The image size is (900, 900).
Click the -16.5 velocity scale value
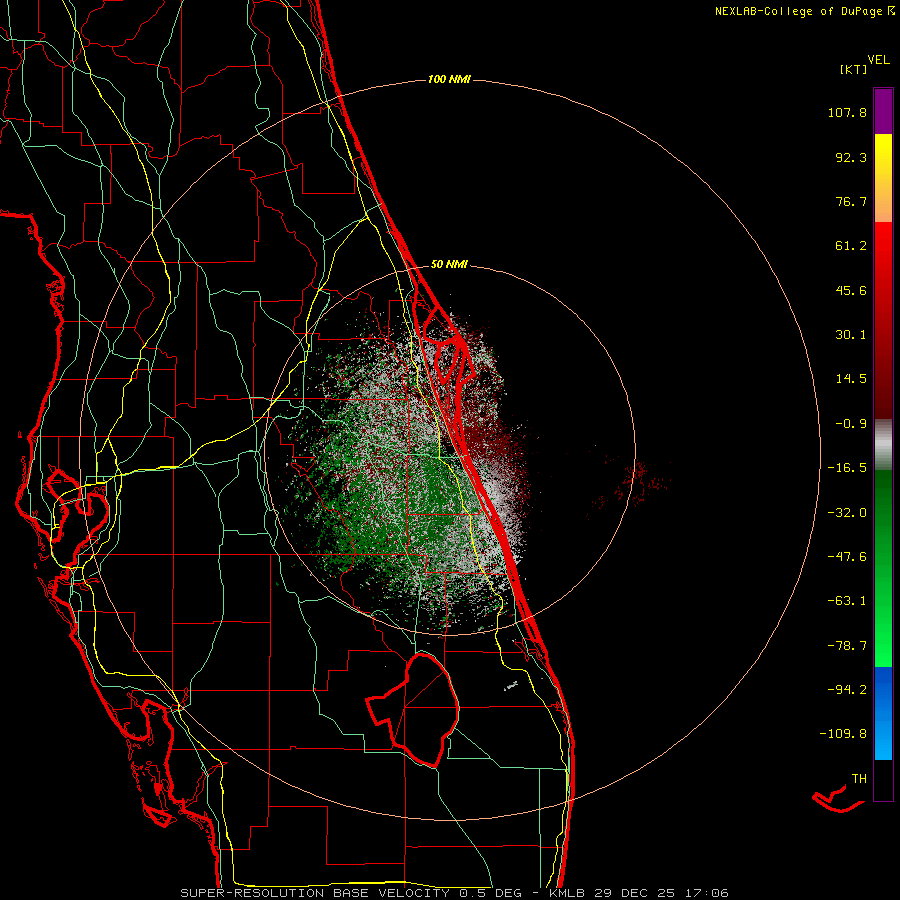coord(847,468)
